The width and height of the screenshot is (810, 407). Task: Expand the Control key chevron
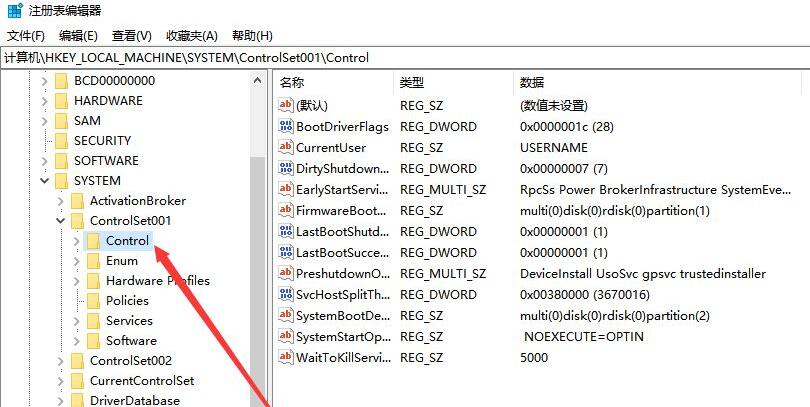pyautogui.click(x=76, y=241)
